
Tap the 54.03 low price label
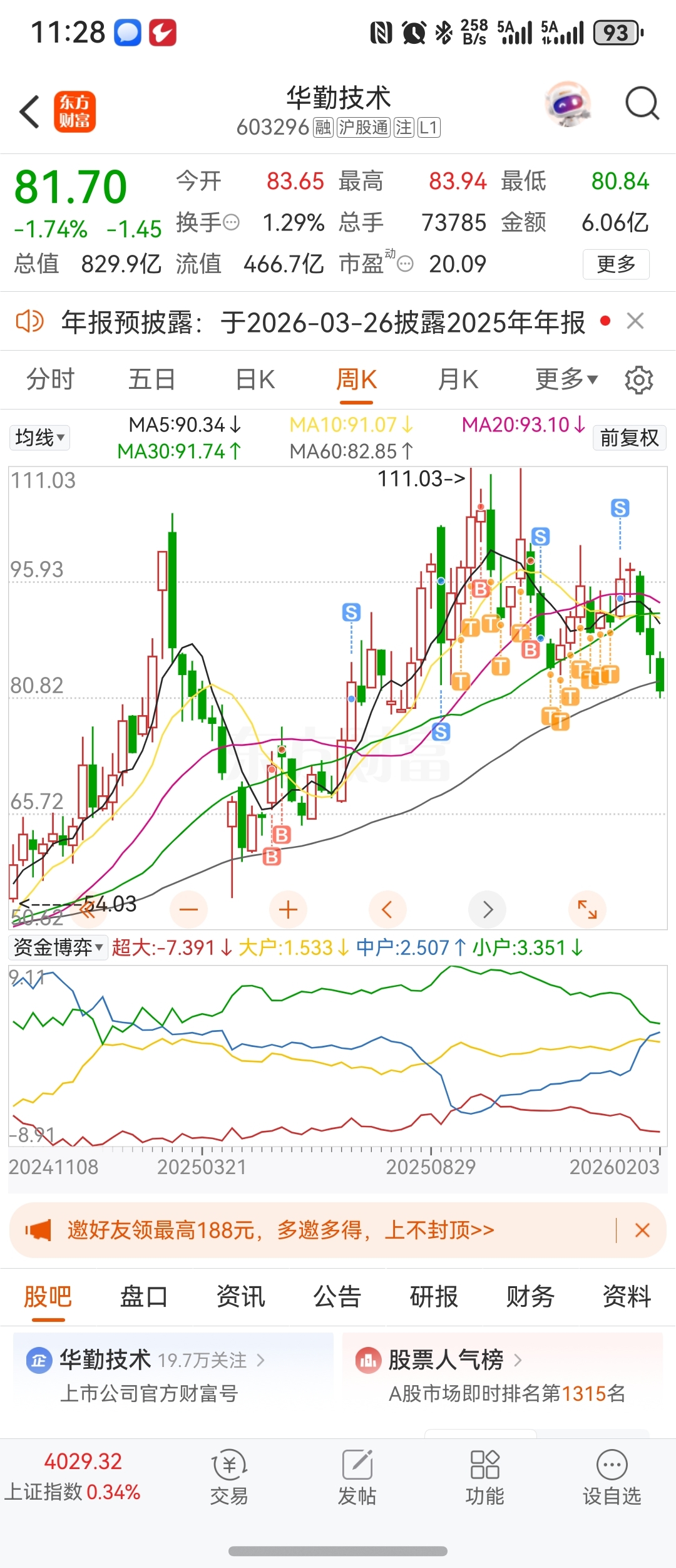point(110,904)
